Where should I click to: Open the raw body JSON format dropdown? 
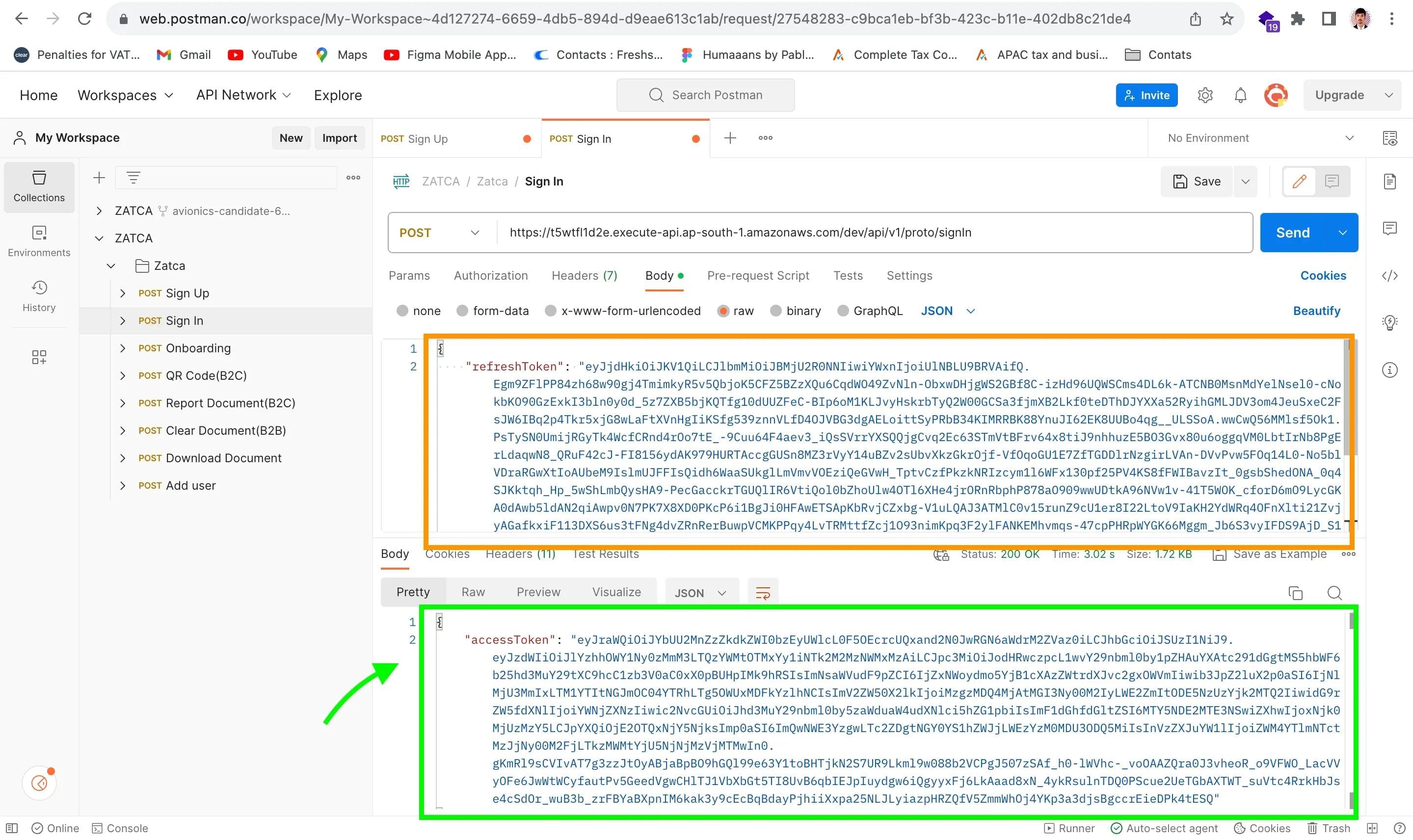[x=948, y=311]
